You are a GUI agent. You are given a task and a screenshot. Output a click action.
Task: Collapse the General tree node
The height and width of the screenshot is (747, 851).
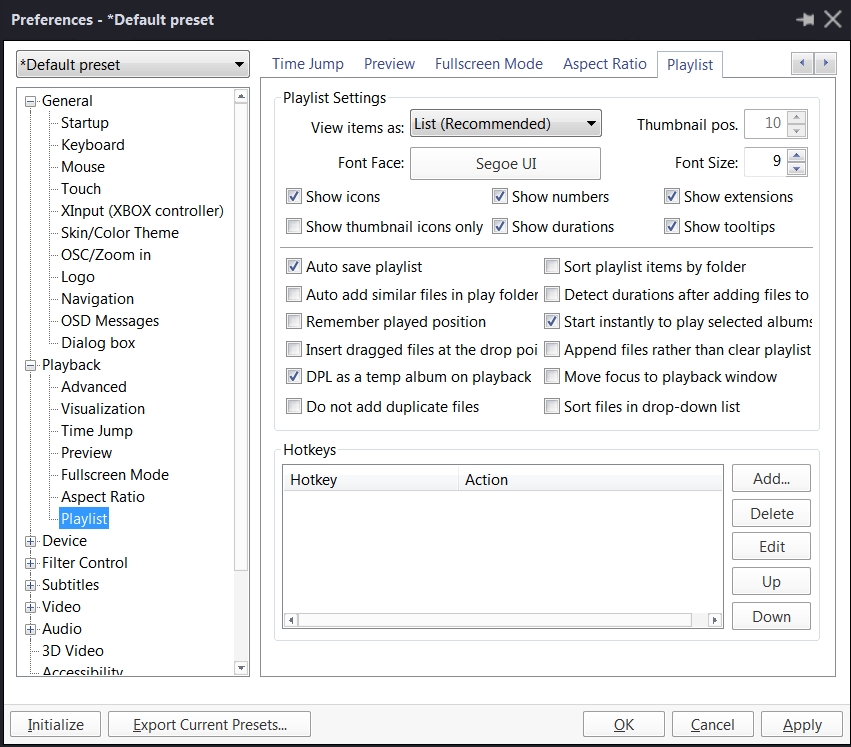pyautogui.click(x=30, y=101)
